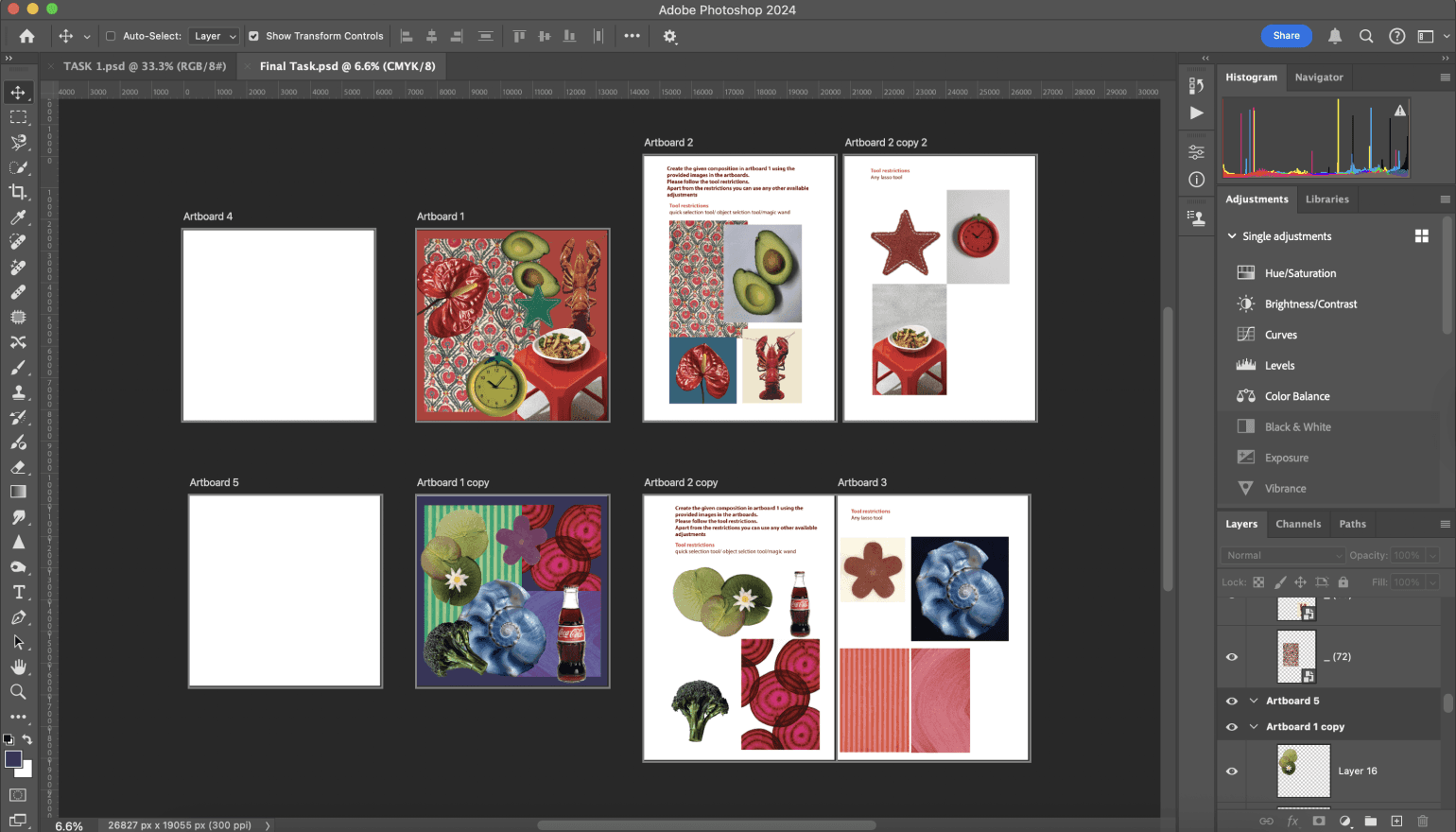This screenshot has width=1456, height=832.
Task: Toggle the Auto-Select checkbox
Action: tap(111, 36)
